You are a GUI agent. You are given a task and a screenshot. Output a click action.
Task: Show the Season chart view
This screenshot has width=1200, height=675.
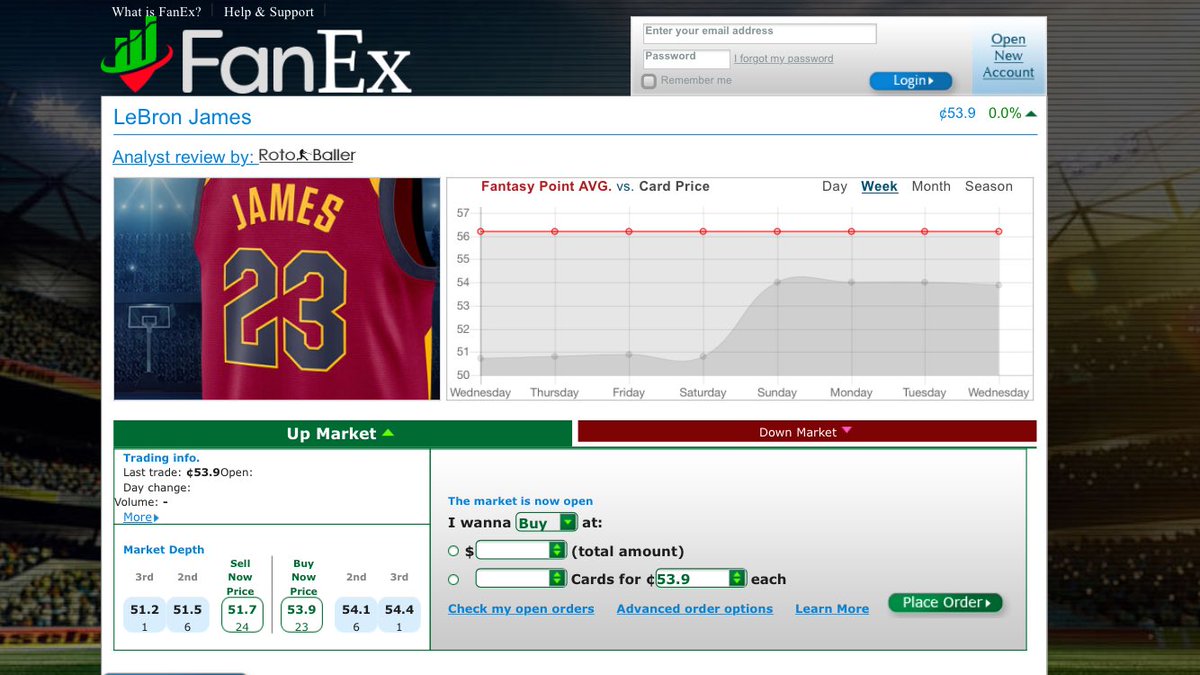pos(989,186)
